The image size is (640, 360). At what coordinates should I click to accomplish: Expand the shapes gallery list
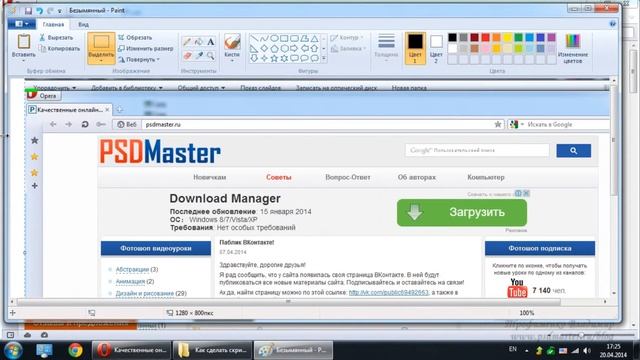324,59
